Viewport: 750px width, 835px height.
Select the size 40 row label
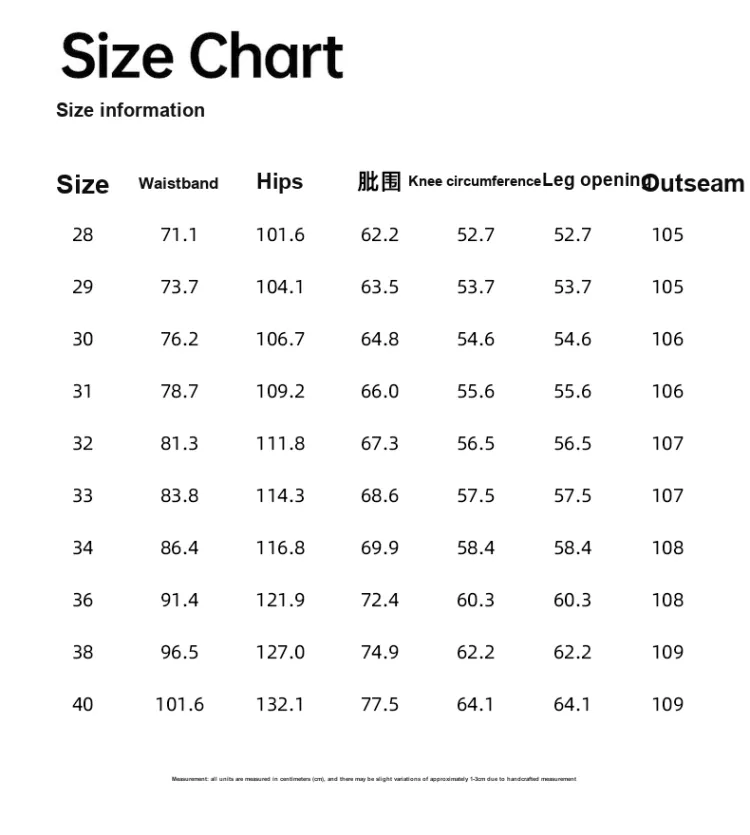82,704
